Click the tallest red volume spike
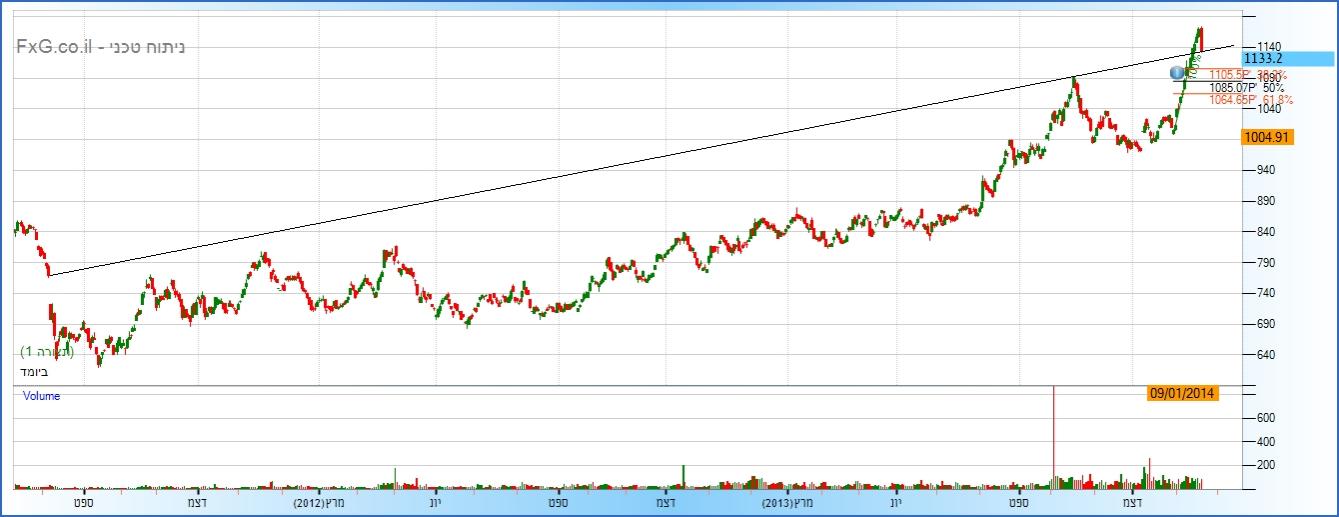 (1054, 430)
